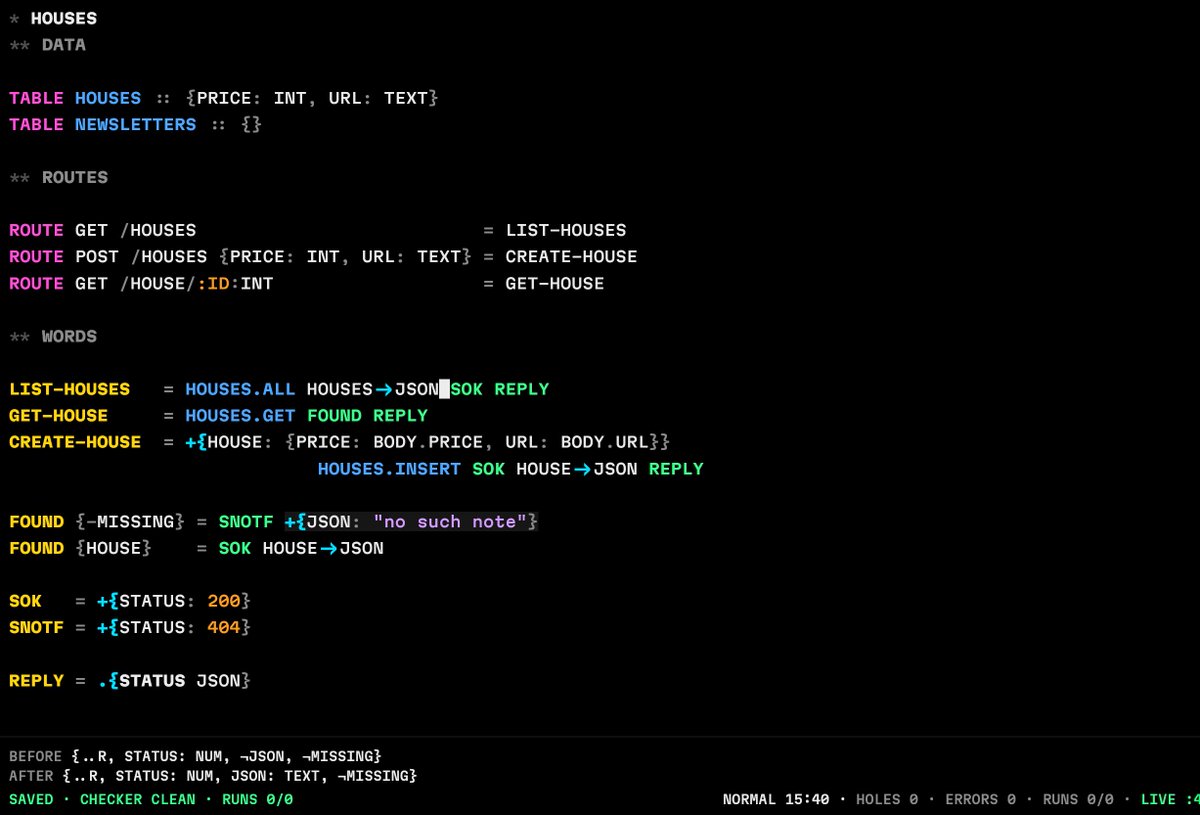Select the NEWSLETTERS table name
1200x815 pixels.
(136, 124)
